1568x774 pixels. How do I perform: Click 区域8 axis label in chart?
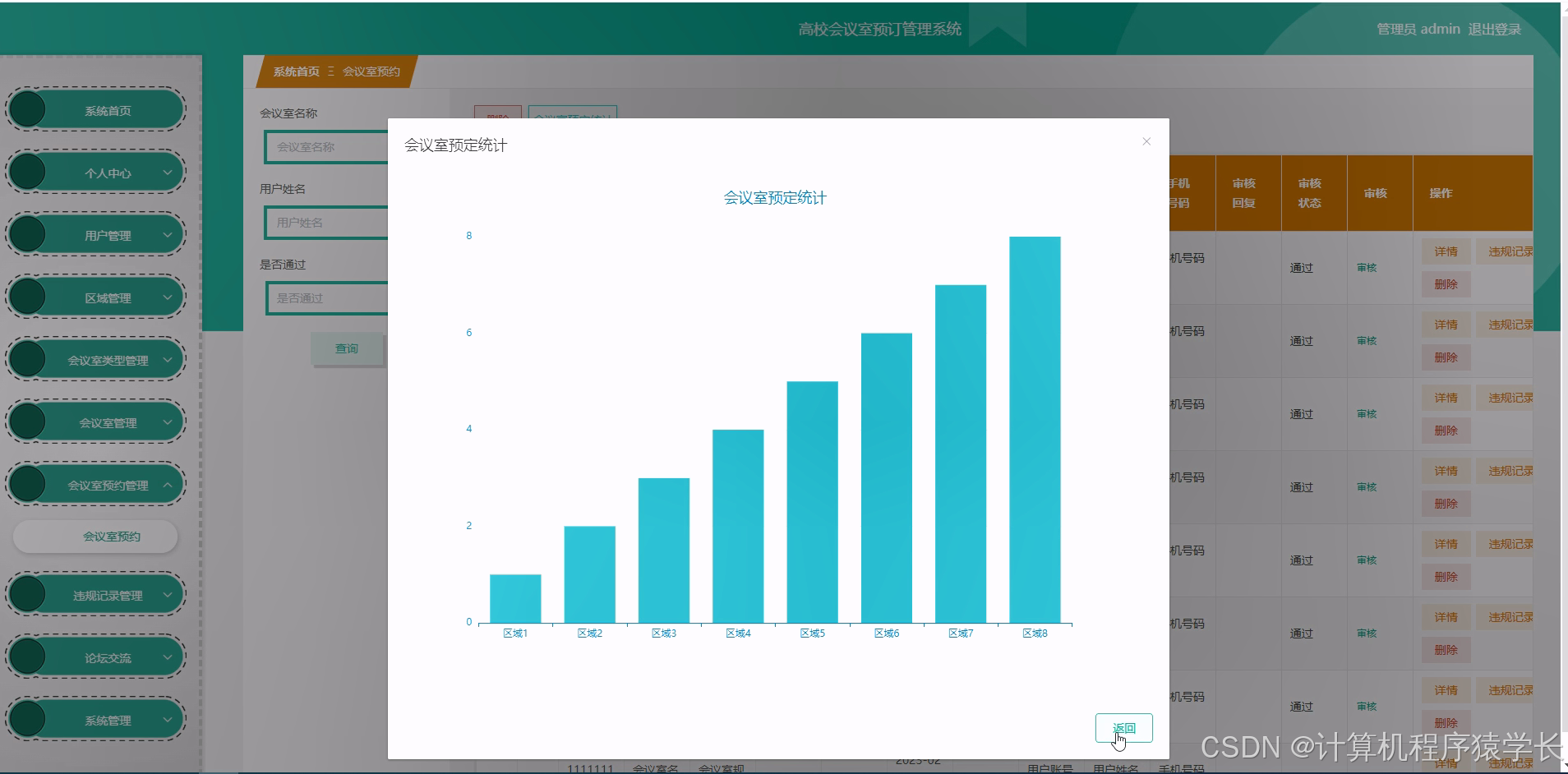click(x=1035, y=633)
